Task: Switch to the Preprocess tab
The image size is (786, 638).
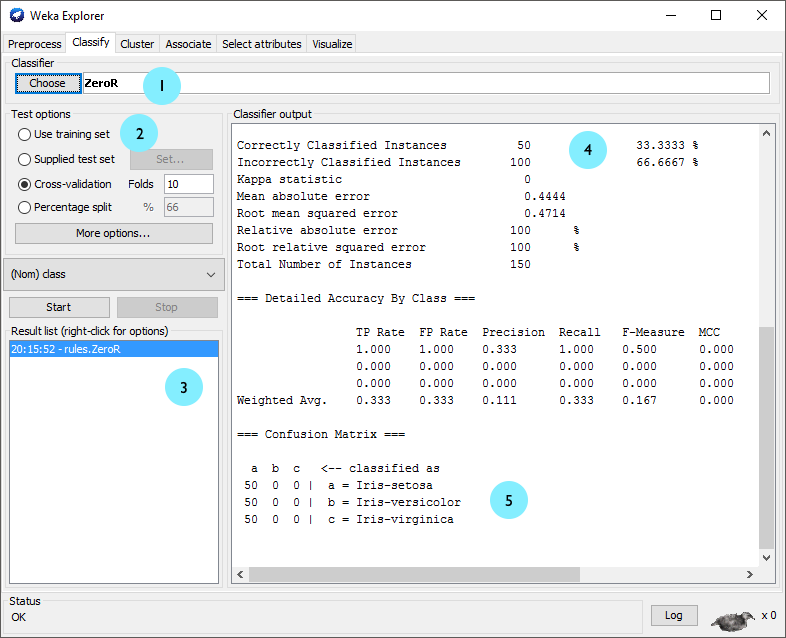Action: pyautogui.click(x=35, y=44)
